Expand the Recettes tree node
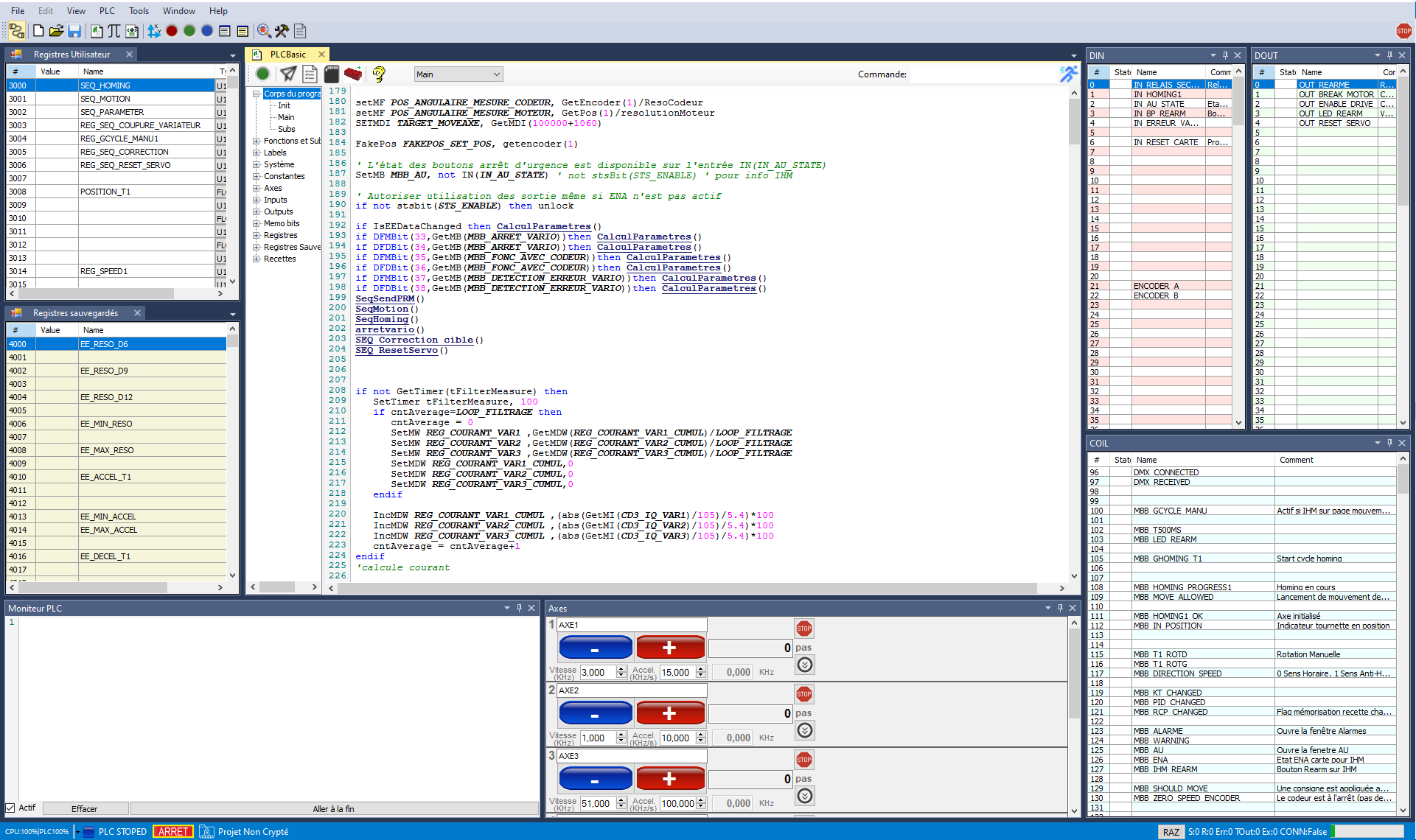This screenshot has width=1416, height=840. click(x=257, y=259)
